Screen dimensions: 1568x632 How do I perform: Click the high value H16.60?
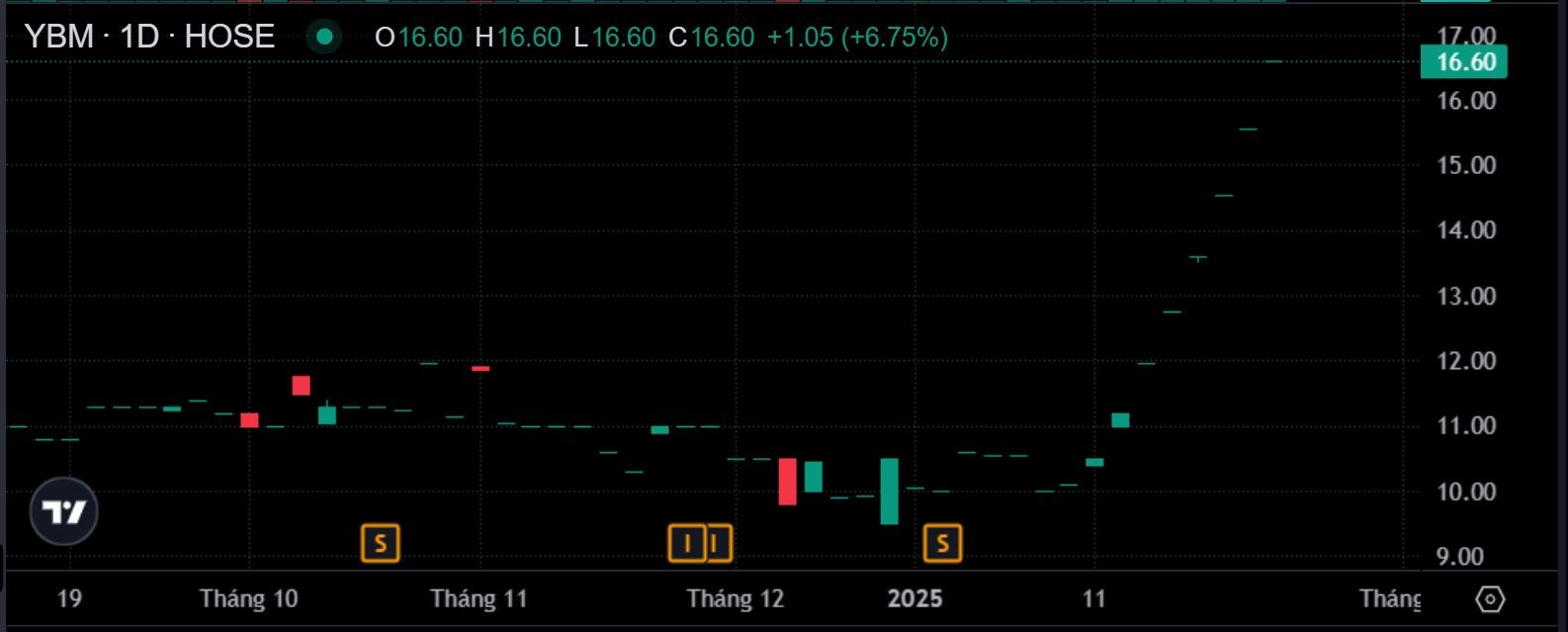pyautogui.click(x=518, y=38)
